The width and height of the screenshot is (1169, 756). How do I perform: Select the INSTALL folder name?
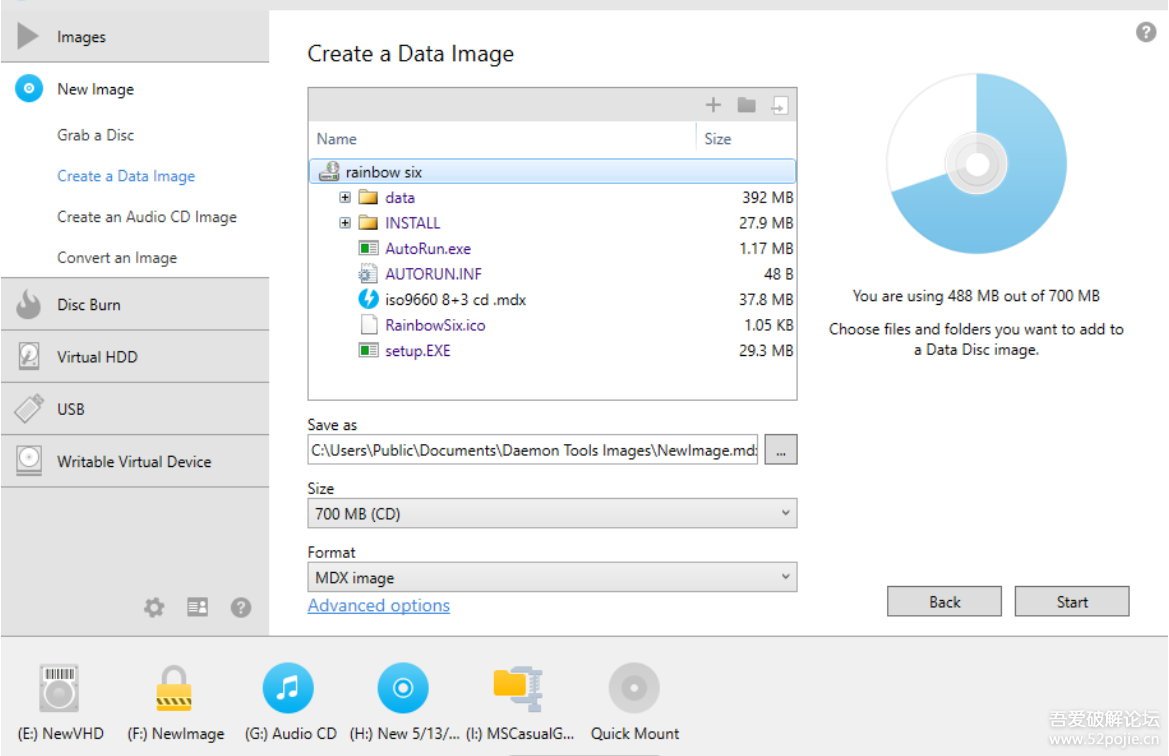tap(412, 223)
